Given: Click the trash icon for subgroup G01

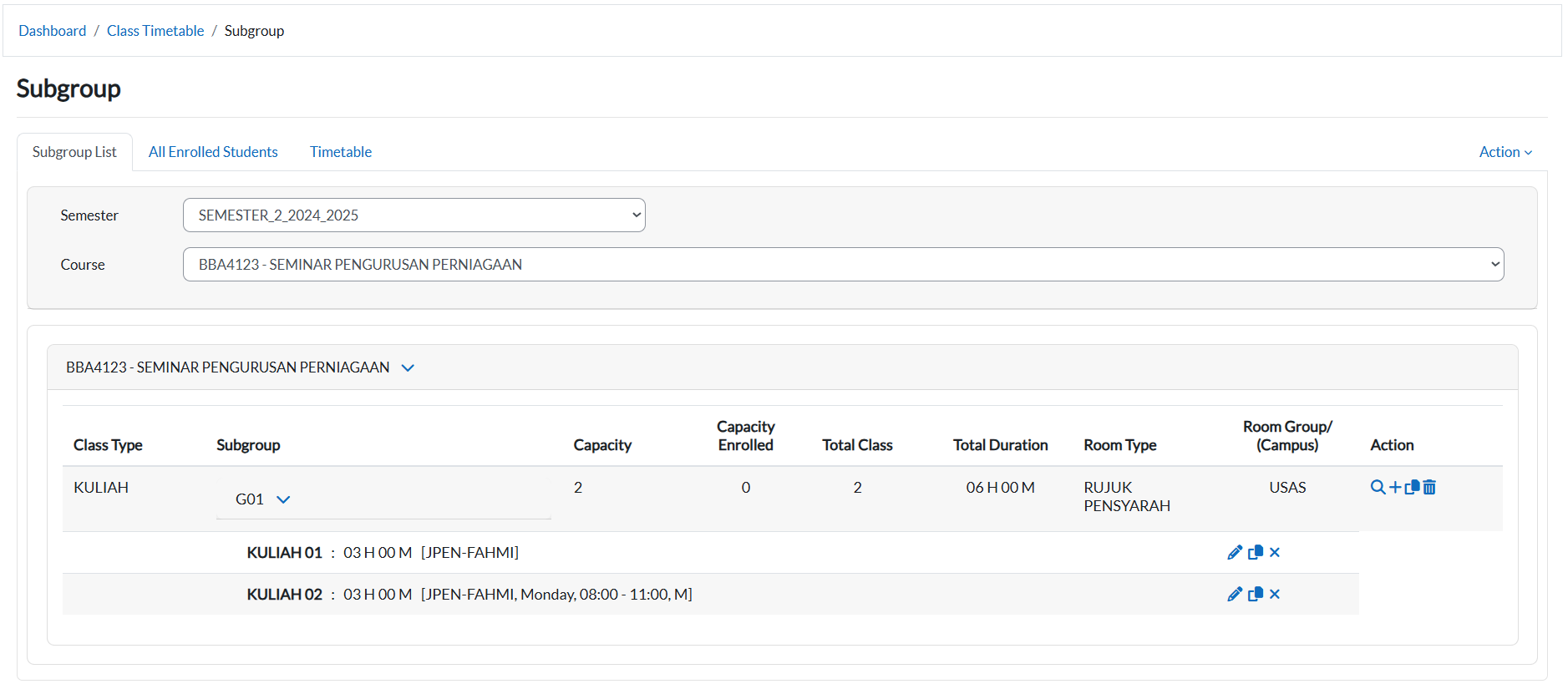Looking at the screenshot, I should coord(1429,487).
